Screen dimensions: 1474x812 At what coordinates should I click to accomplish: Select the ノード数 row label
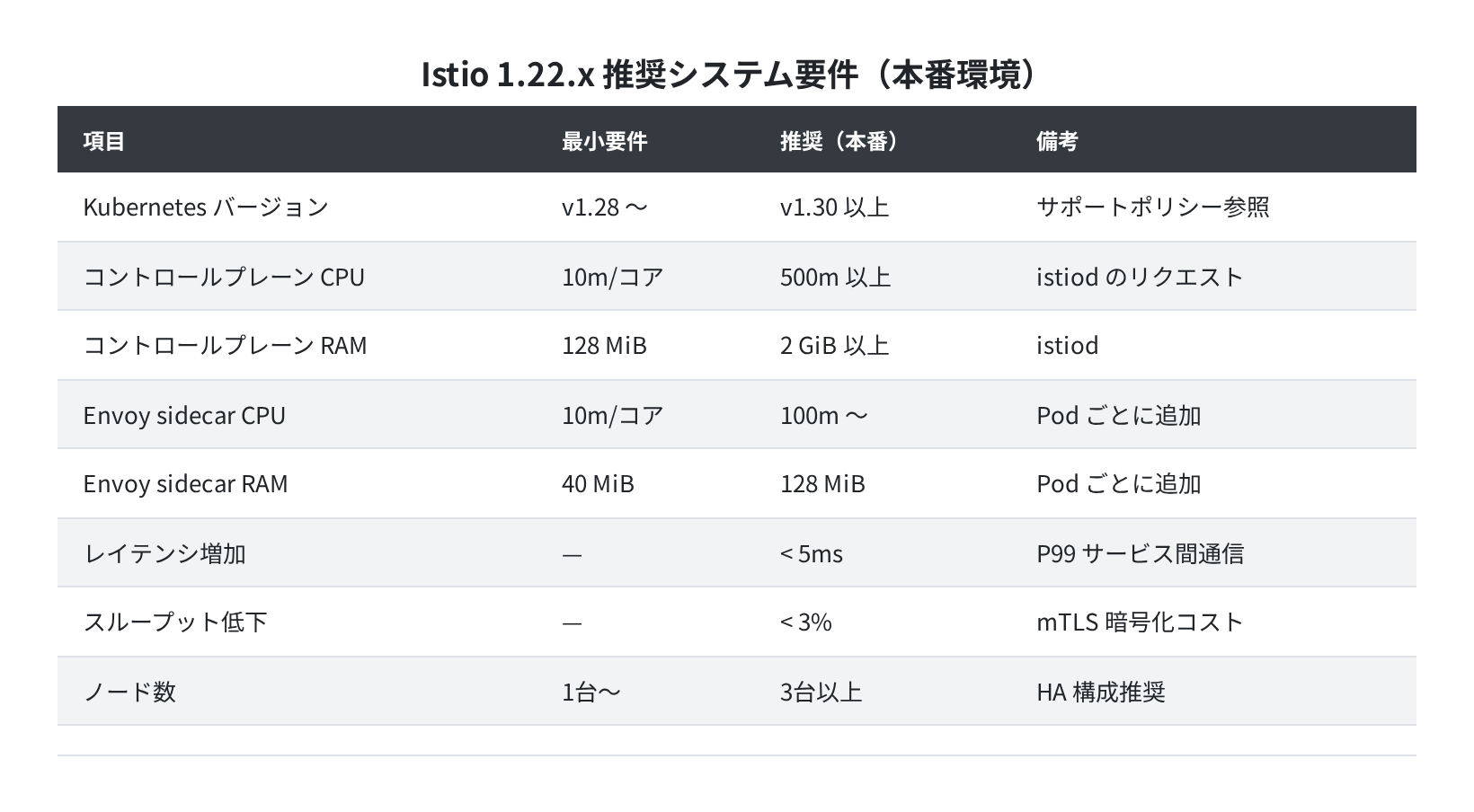(129, 692)
